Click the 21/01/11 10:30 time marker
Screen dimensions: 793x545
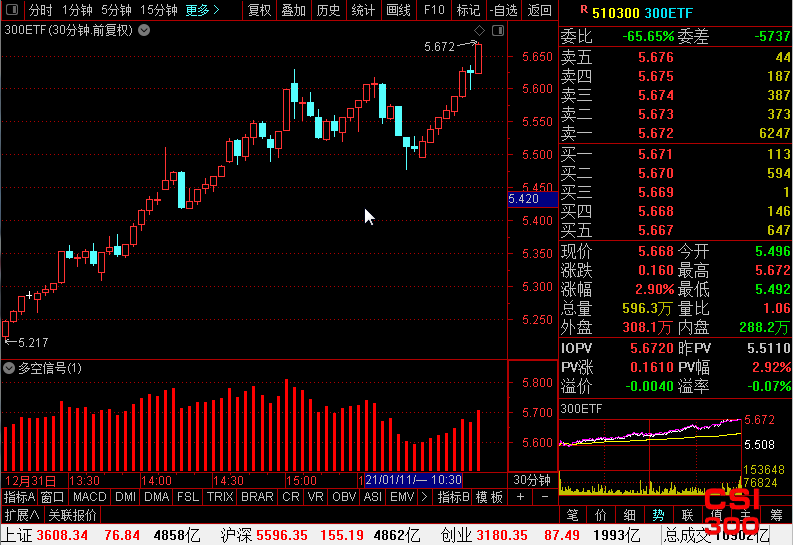413,480
